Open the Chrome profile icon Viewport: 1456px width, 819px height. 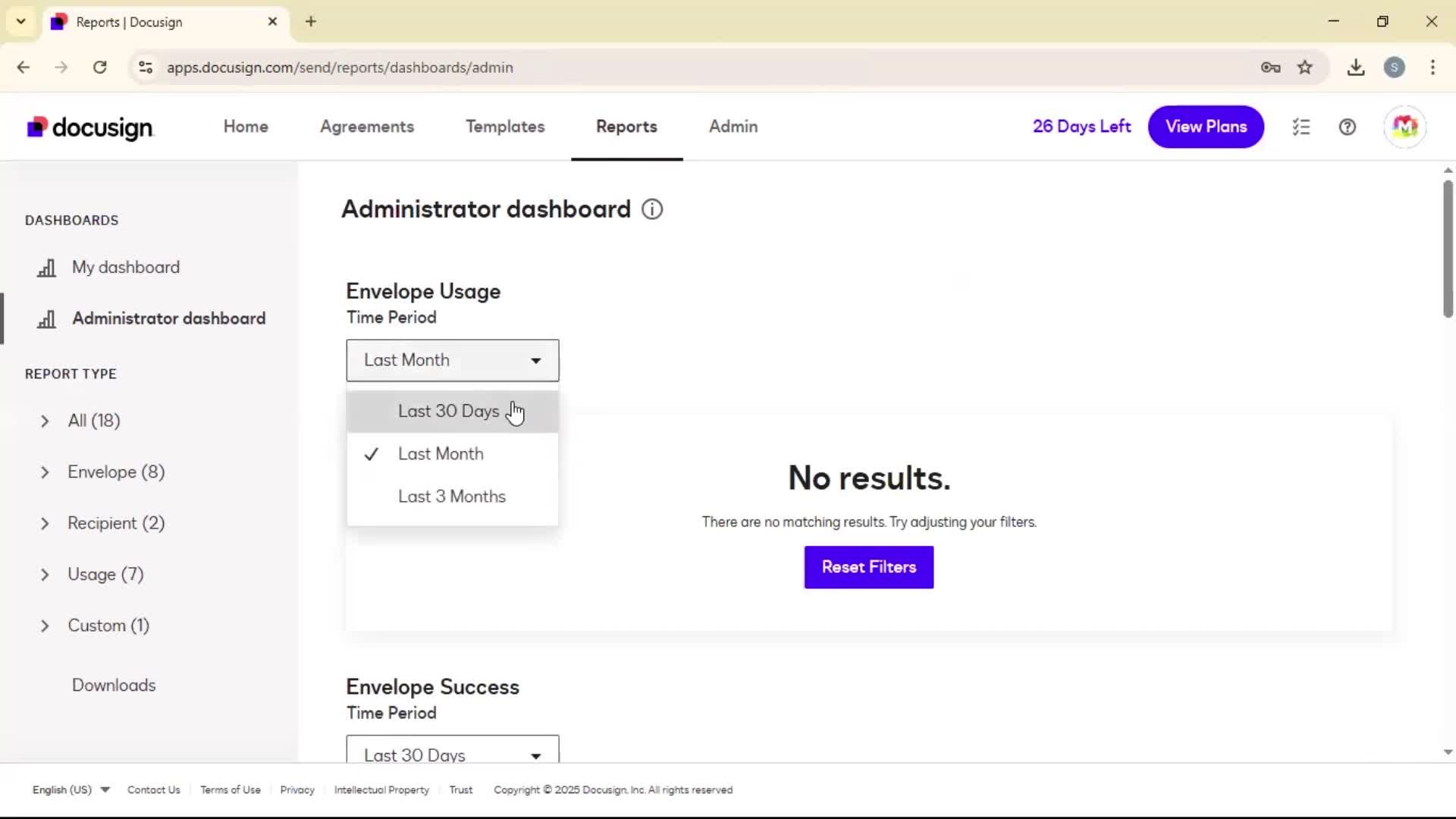1395,67
